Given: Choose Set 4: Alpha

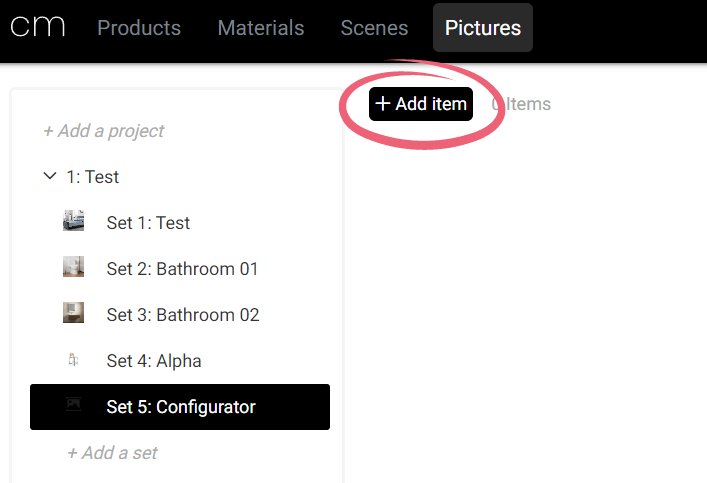Looking at the screenshot, I should [154, 361].
